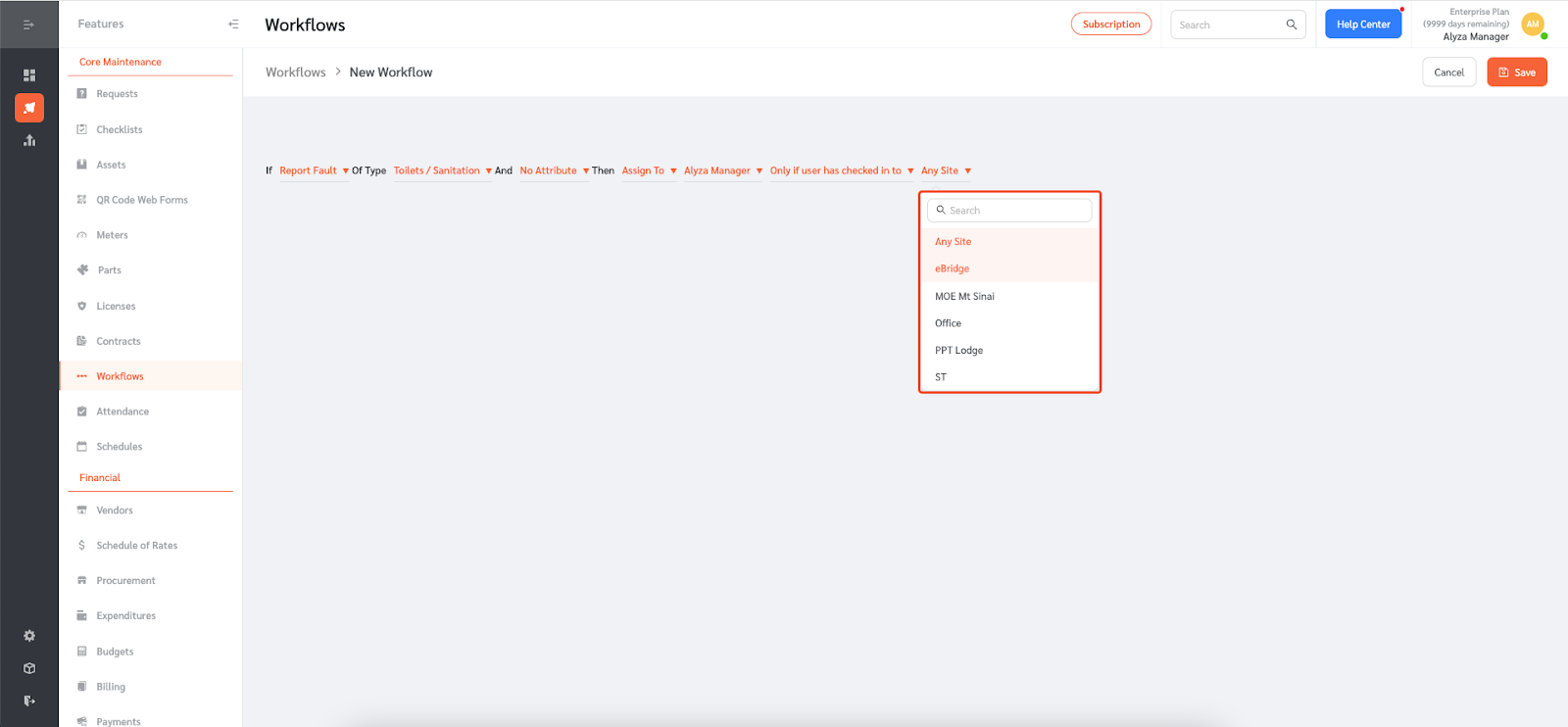Expand the left navigation rail
Screen dimensions: 1568x727
(28, 24)
